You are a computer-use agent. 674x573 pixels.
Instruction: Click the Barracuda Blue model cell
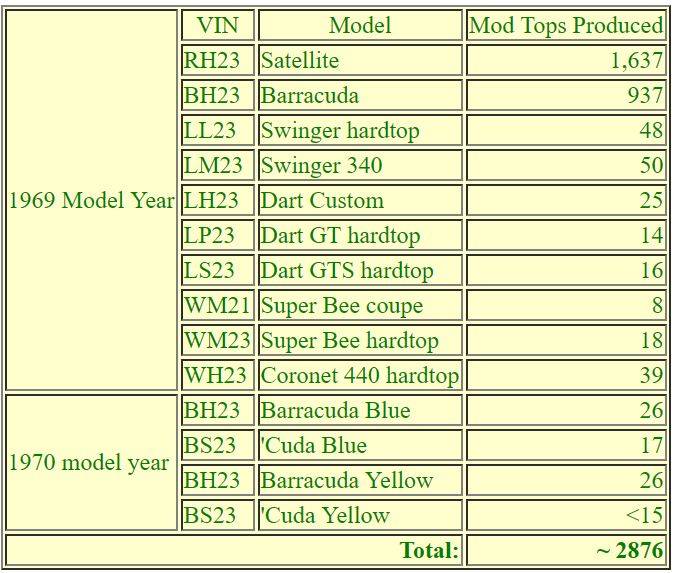tap(360, 410)
